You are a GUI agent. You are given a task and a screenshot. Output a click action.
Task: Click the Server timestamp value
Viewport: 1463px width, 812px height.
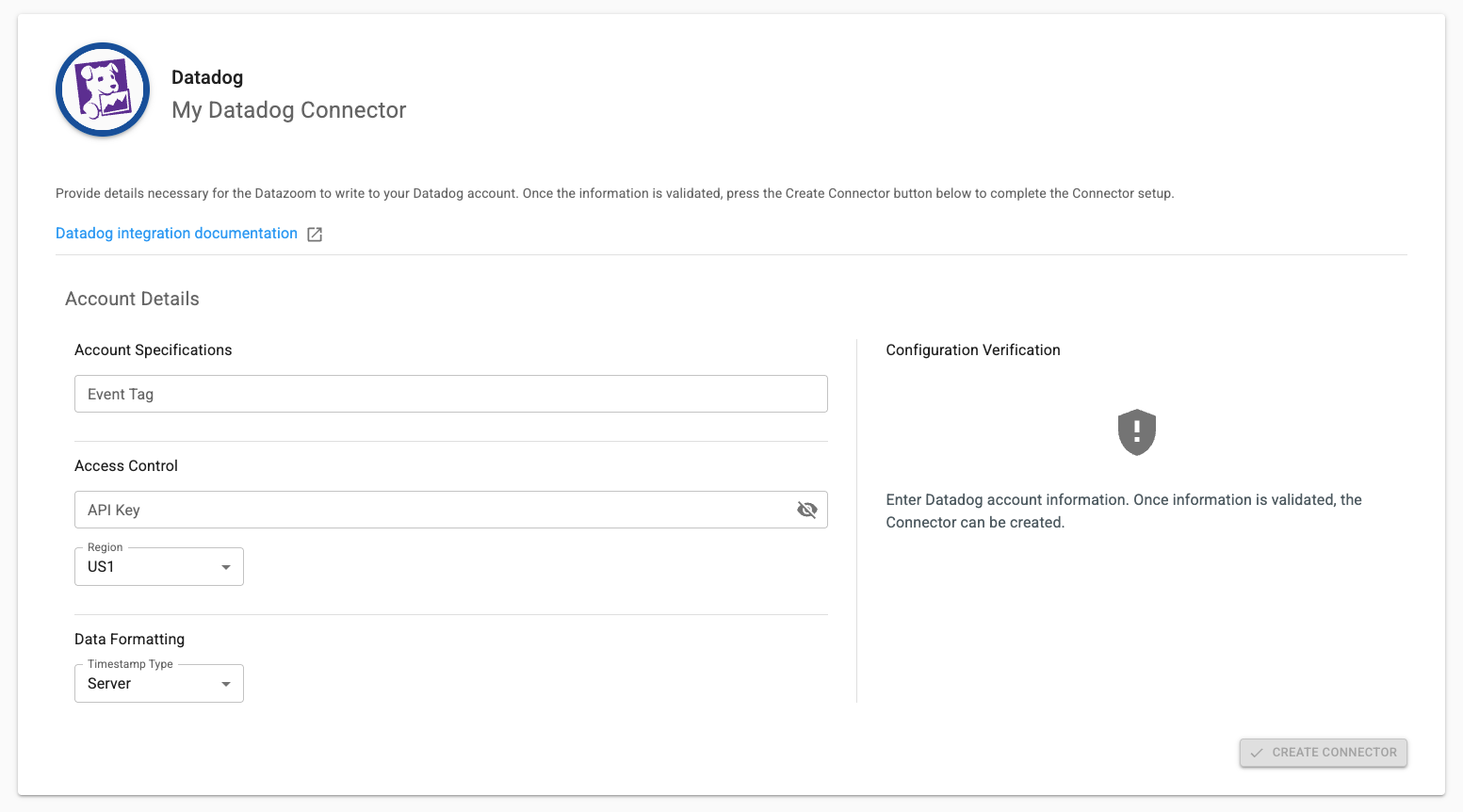point(109,684)
